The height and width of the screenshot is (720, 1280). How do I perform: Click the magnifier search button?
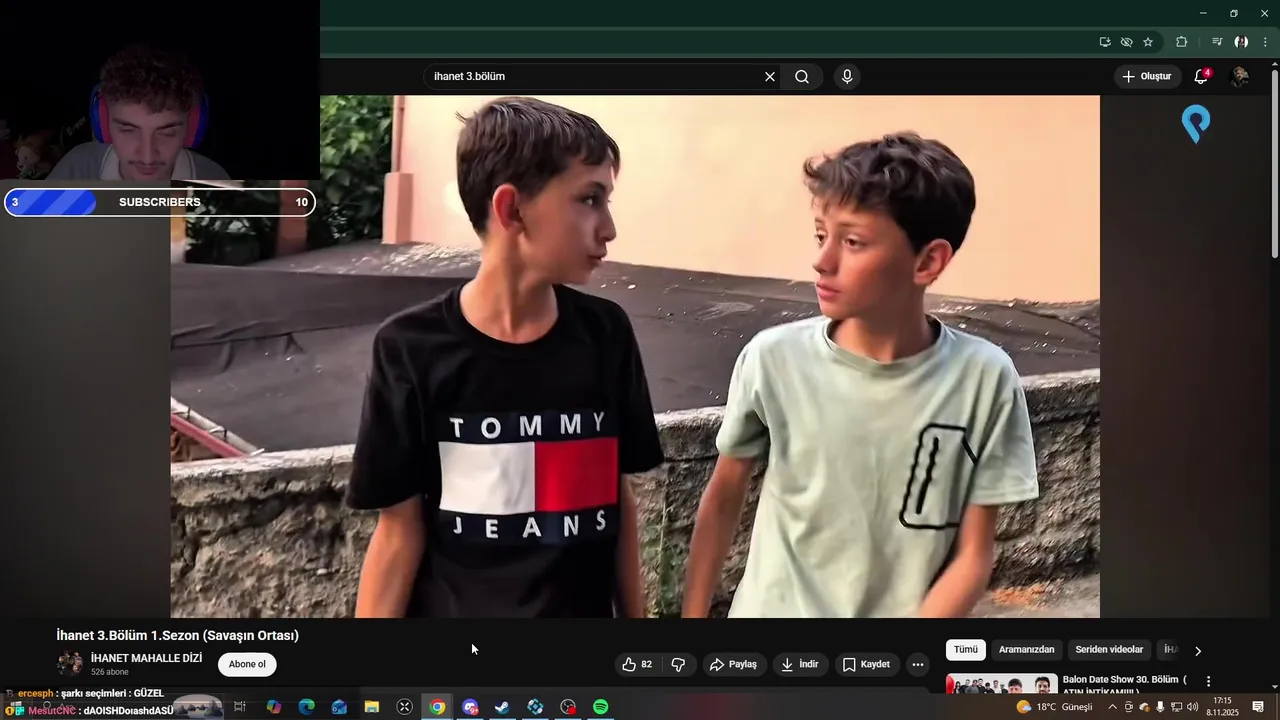pos(802,77)
